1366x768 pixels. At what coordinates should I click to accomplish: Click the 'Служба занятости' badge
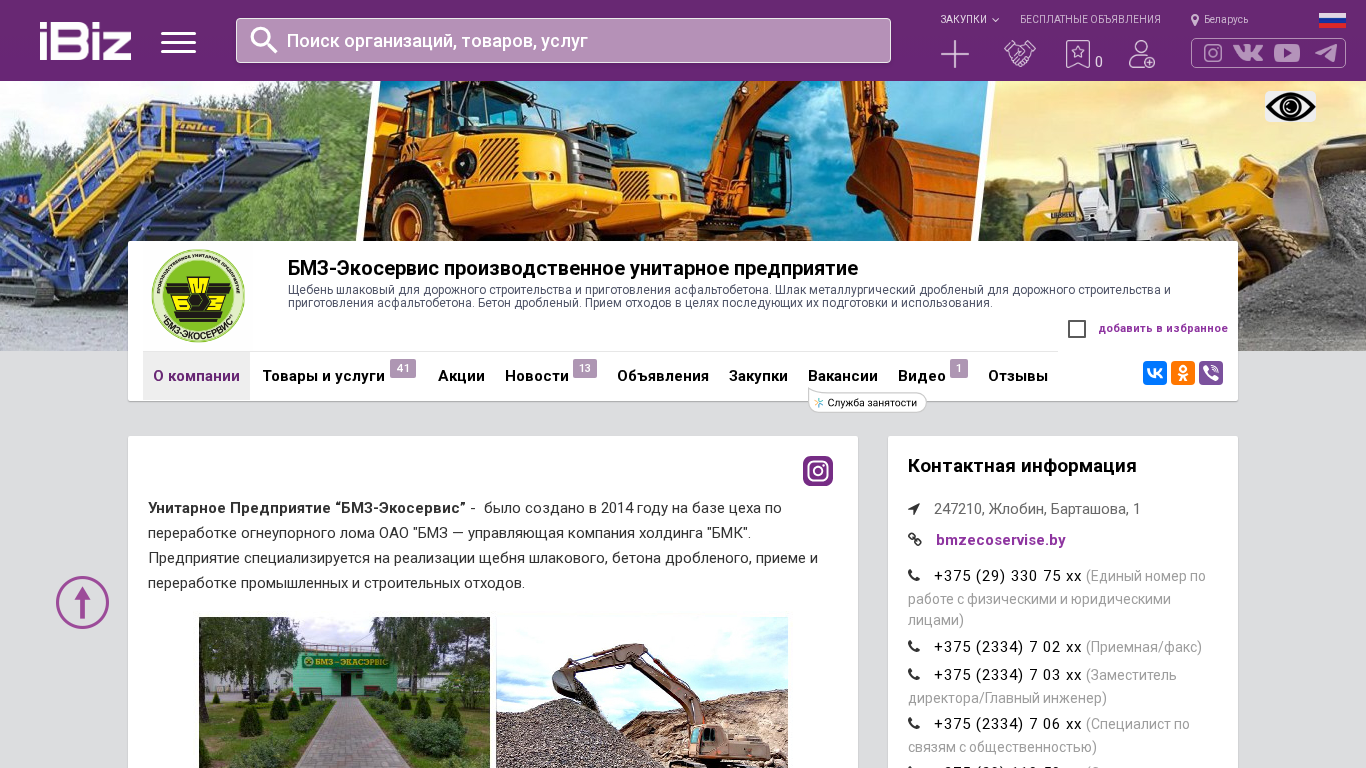tap(868, 403)
